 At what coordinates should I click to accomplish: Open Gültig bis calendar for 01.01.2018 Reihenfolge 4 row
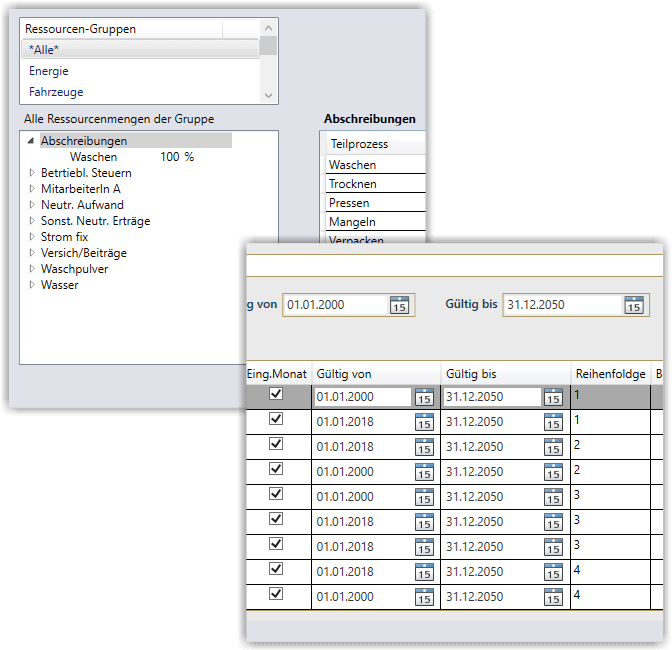click(x=553, y=572)
